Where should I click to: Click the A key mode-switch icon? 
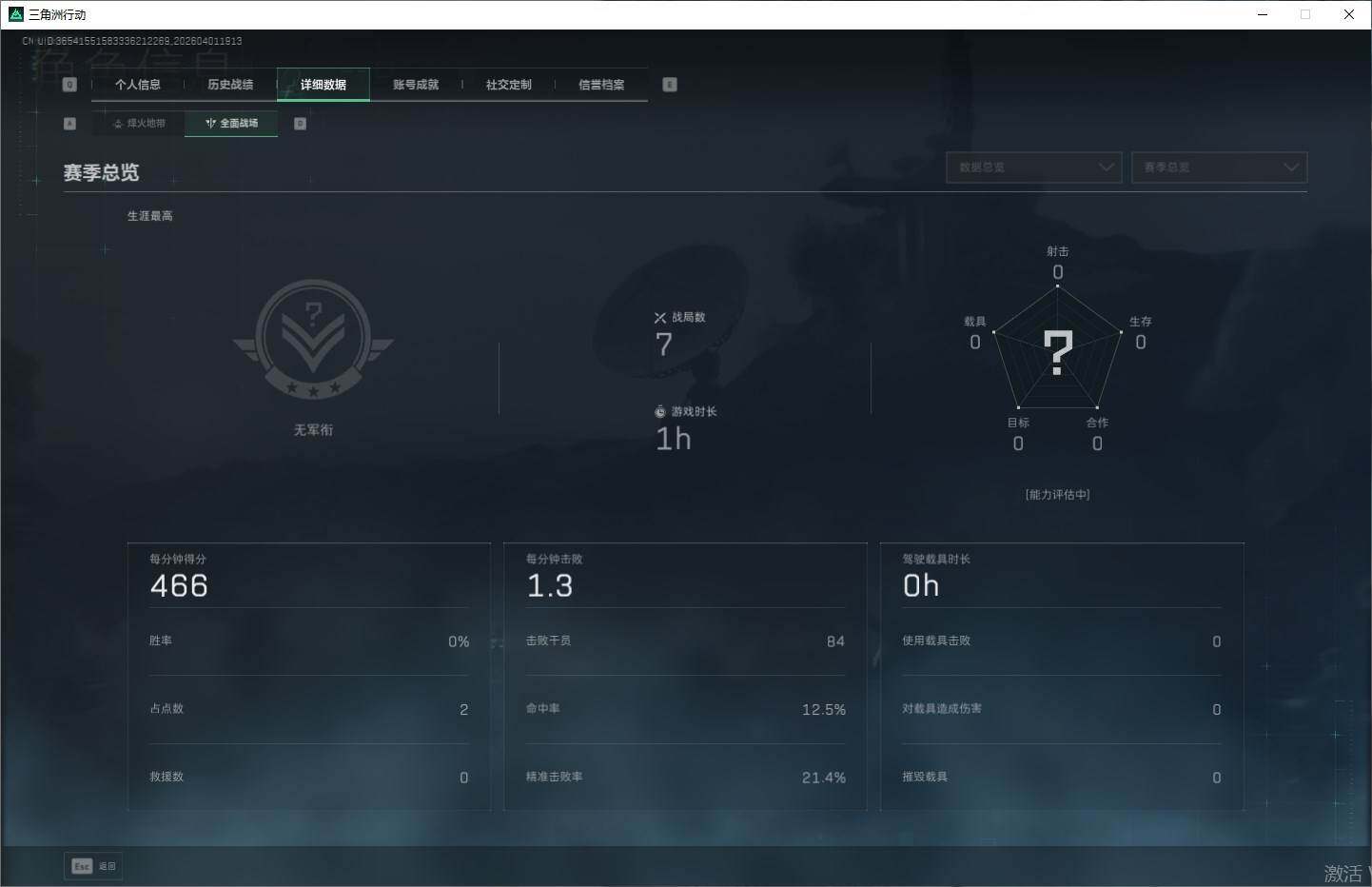pos(69,124)
